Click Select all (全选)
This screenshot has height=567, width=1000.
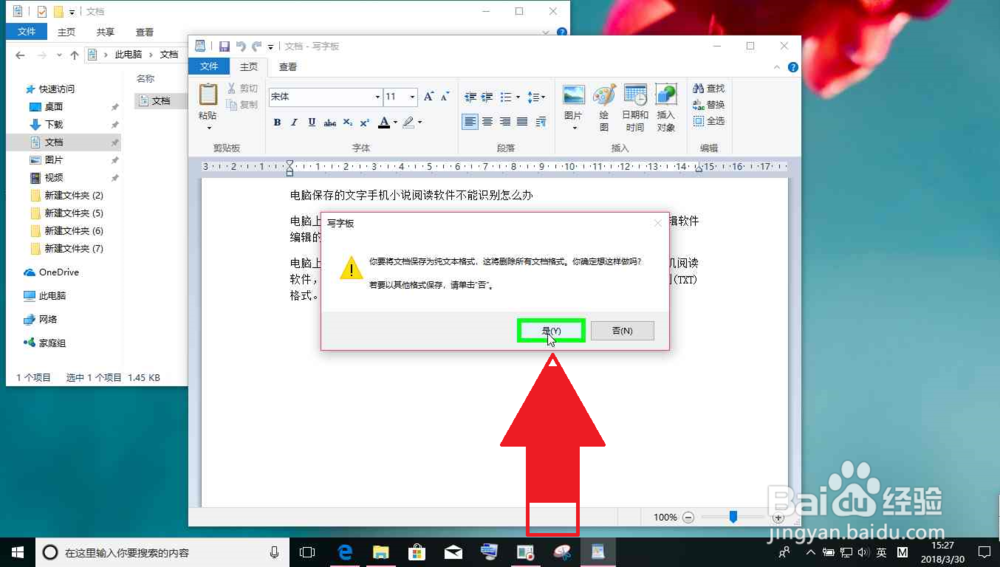point(709,121)
